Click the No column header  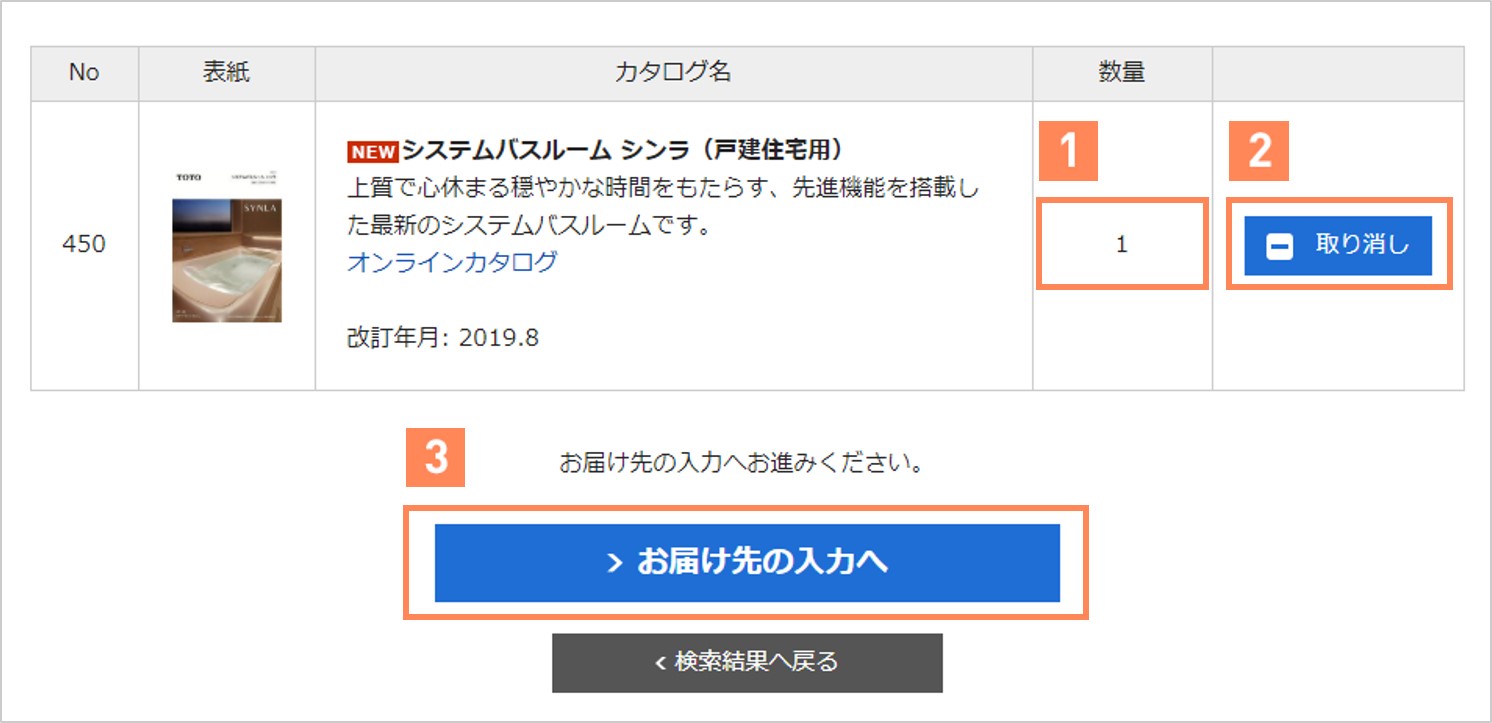pos(84,73)
